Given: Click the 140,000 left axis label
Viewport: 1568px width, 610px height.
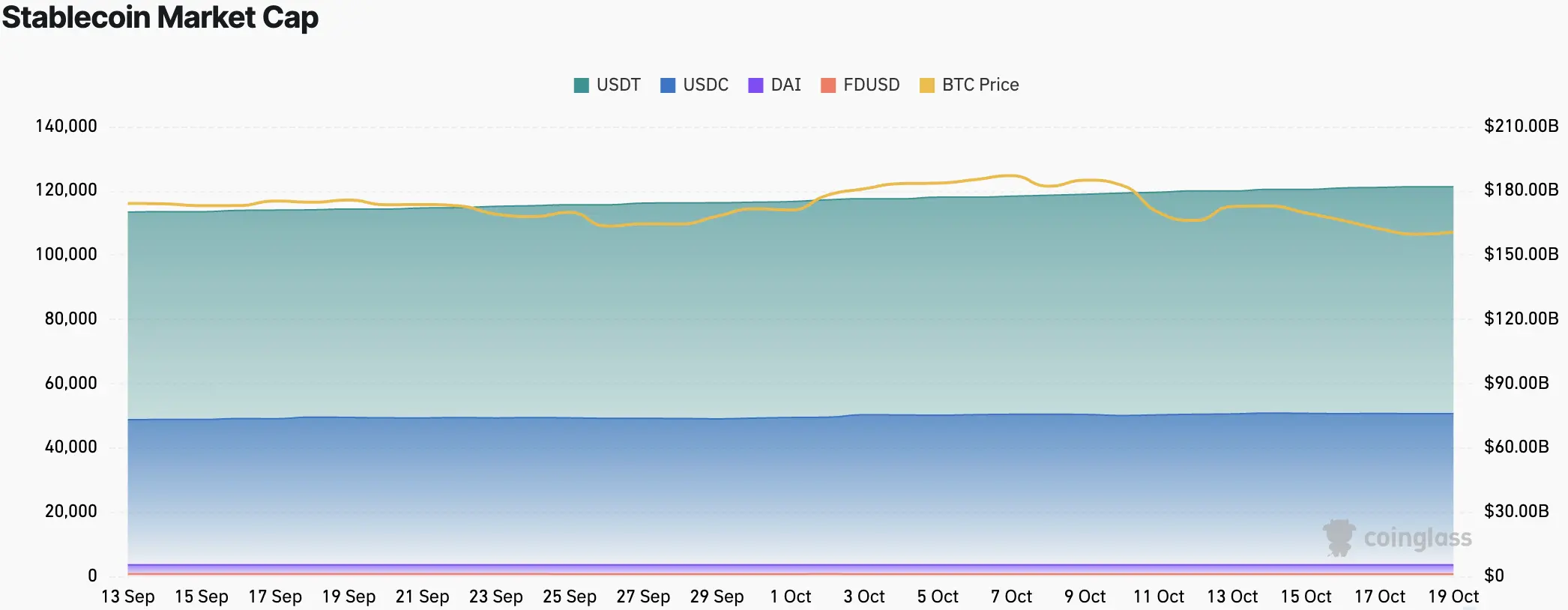Looking at the screenshot, I should pos(66,126).
